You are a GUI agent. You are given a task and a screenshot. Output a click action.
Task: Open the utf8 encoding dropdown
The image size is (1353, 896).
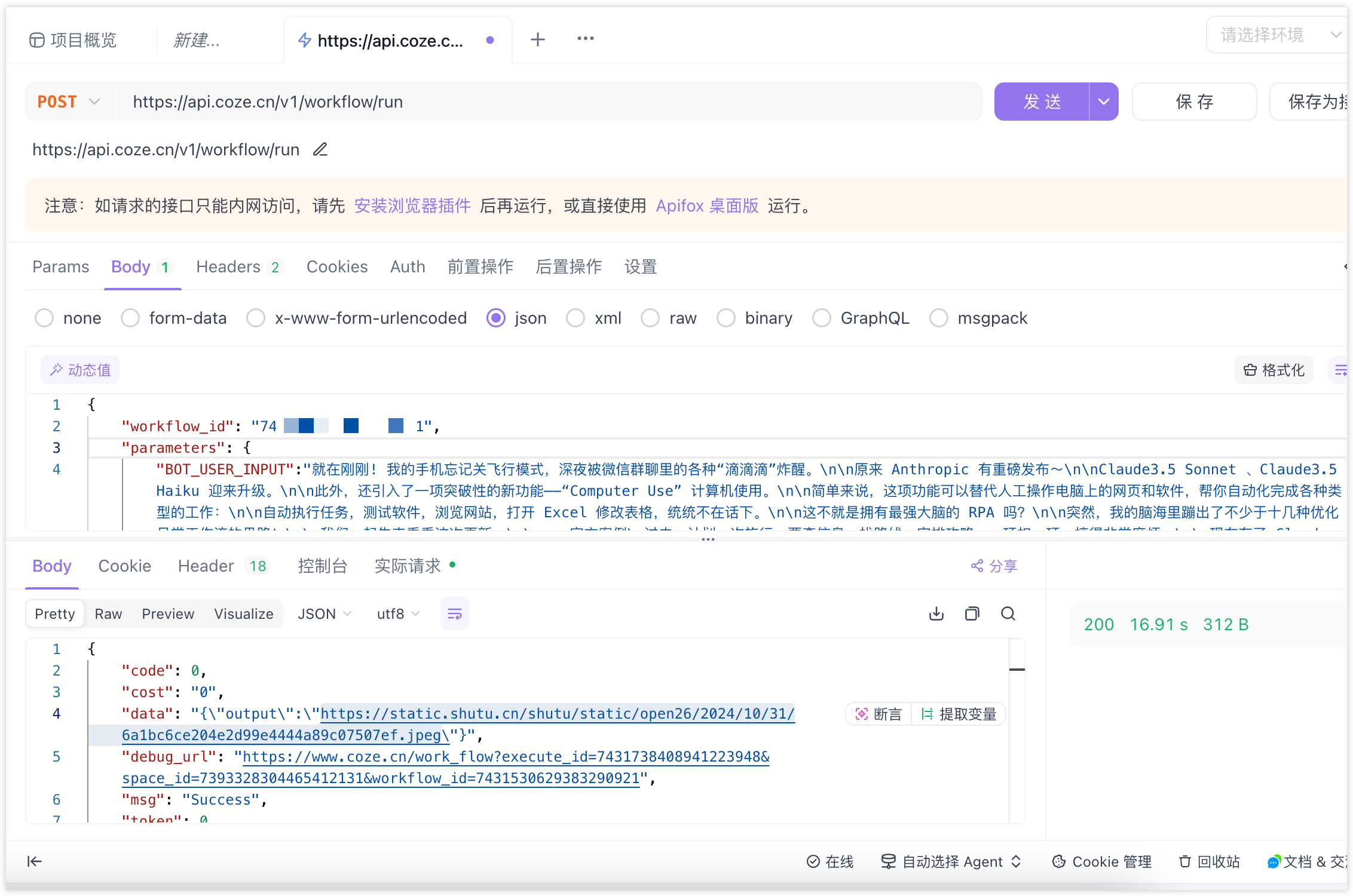(x=398, y=614)
